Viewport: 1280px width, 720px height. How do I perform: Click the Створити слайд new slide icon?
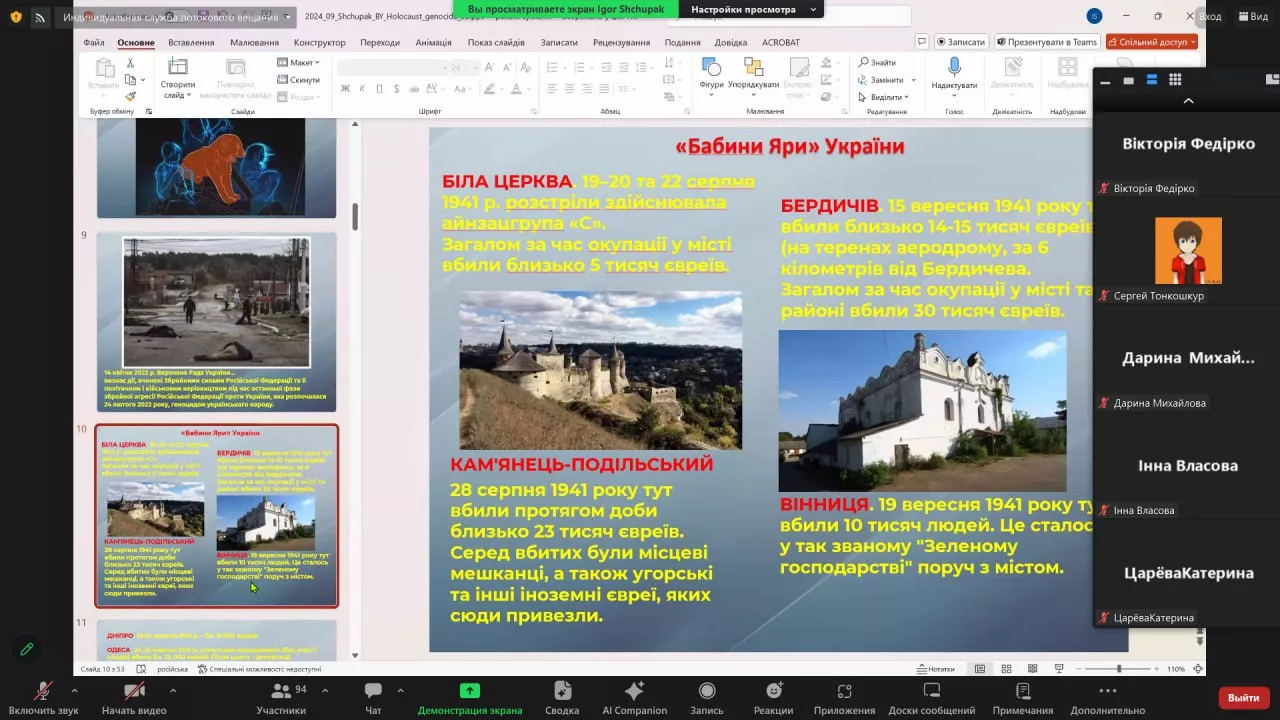pyautogui.click(x=177, y=67)
